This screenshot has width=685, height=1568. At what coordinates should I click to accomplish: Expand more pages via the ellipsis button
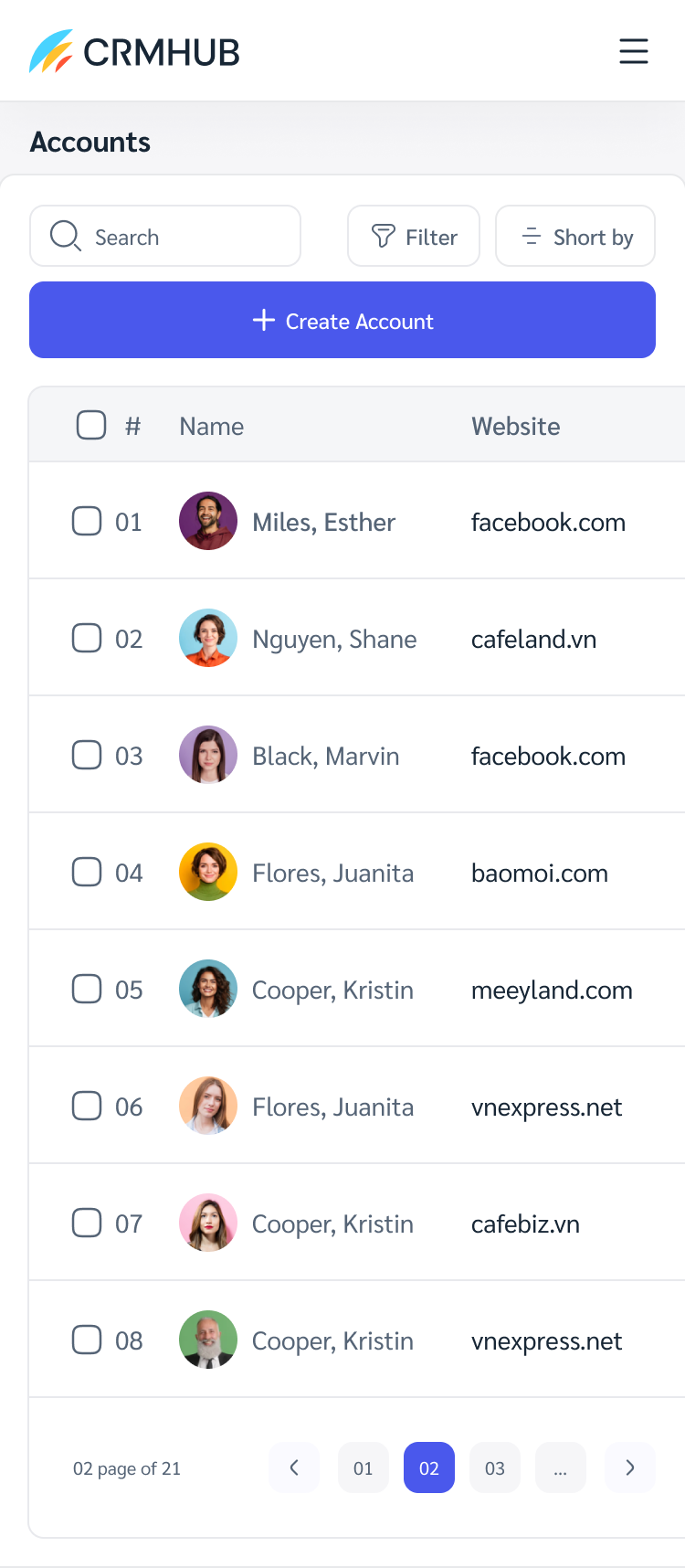click(x=561, y=1467)
